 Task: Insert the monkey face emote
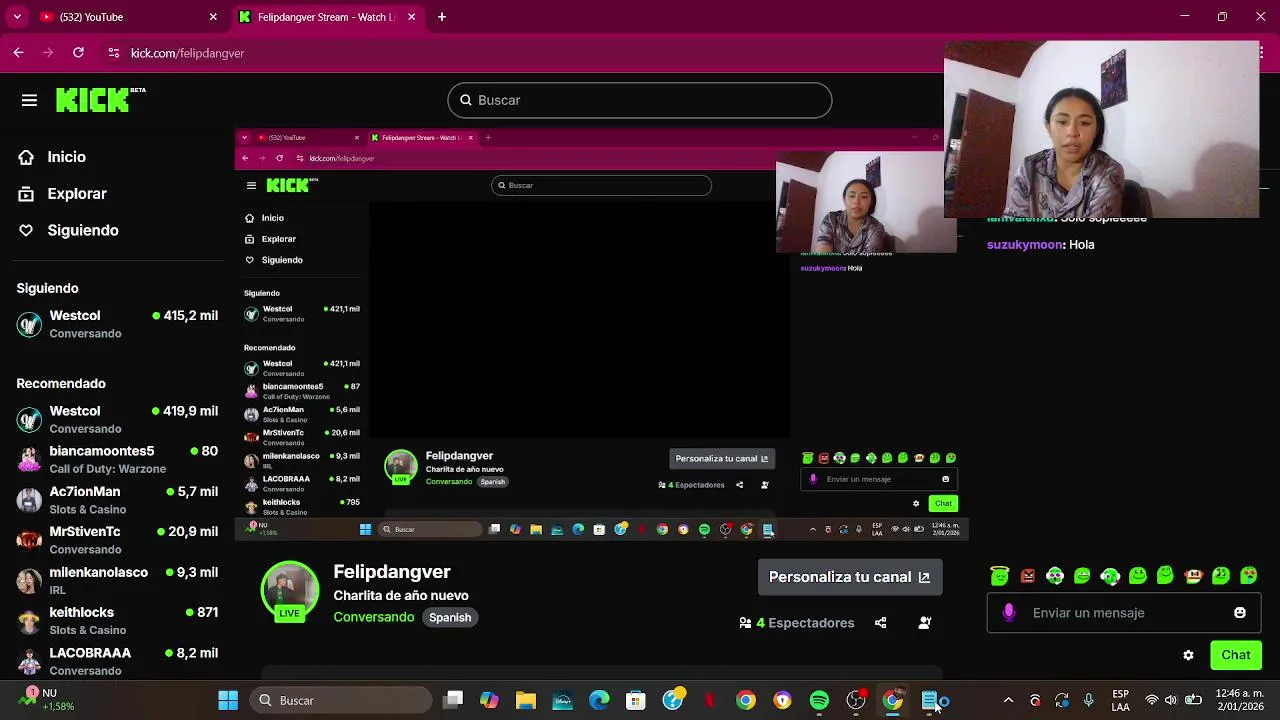coord(1193,575)
